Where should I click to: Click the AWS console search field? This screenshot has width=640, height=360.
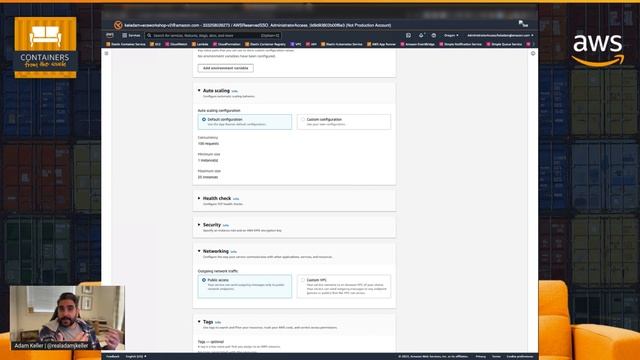(213, 36)
